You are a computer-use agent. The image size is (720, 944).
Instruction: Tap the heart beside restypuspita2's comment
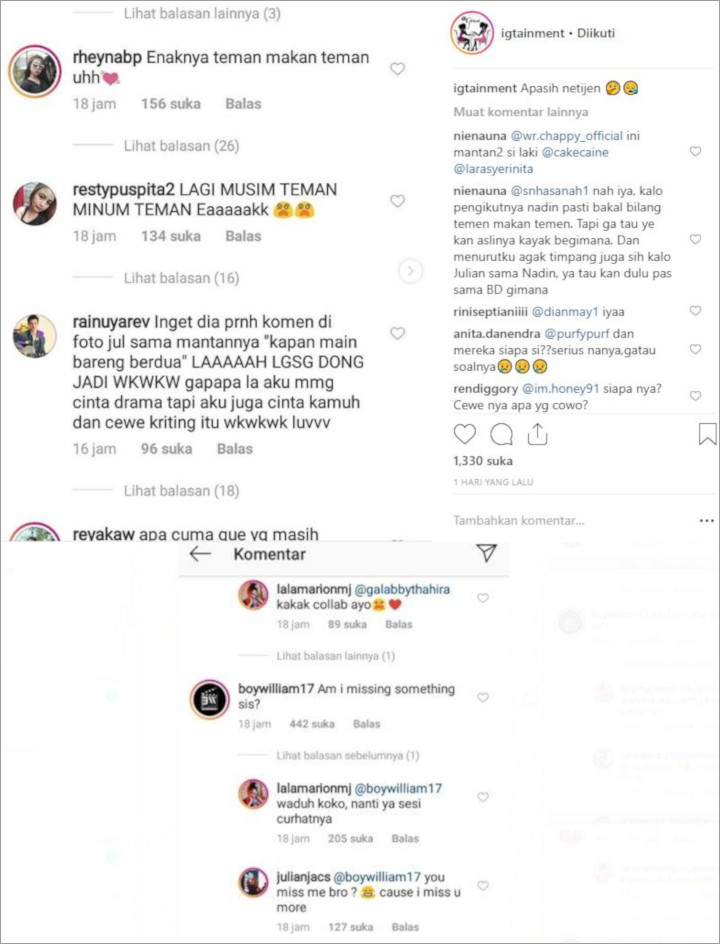397,201
